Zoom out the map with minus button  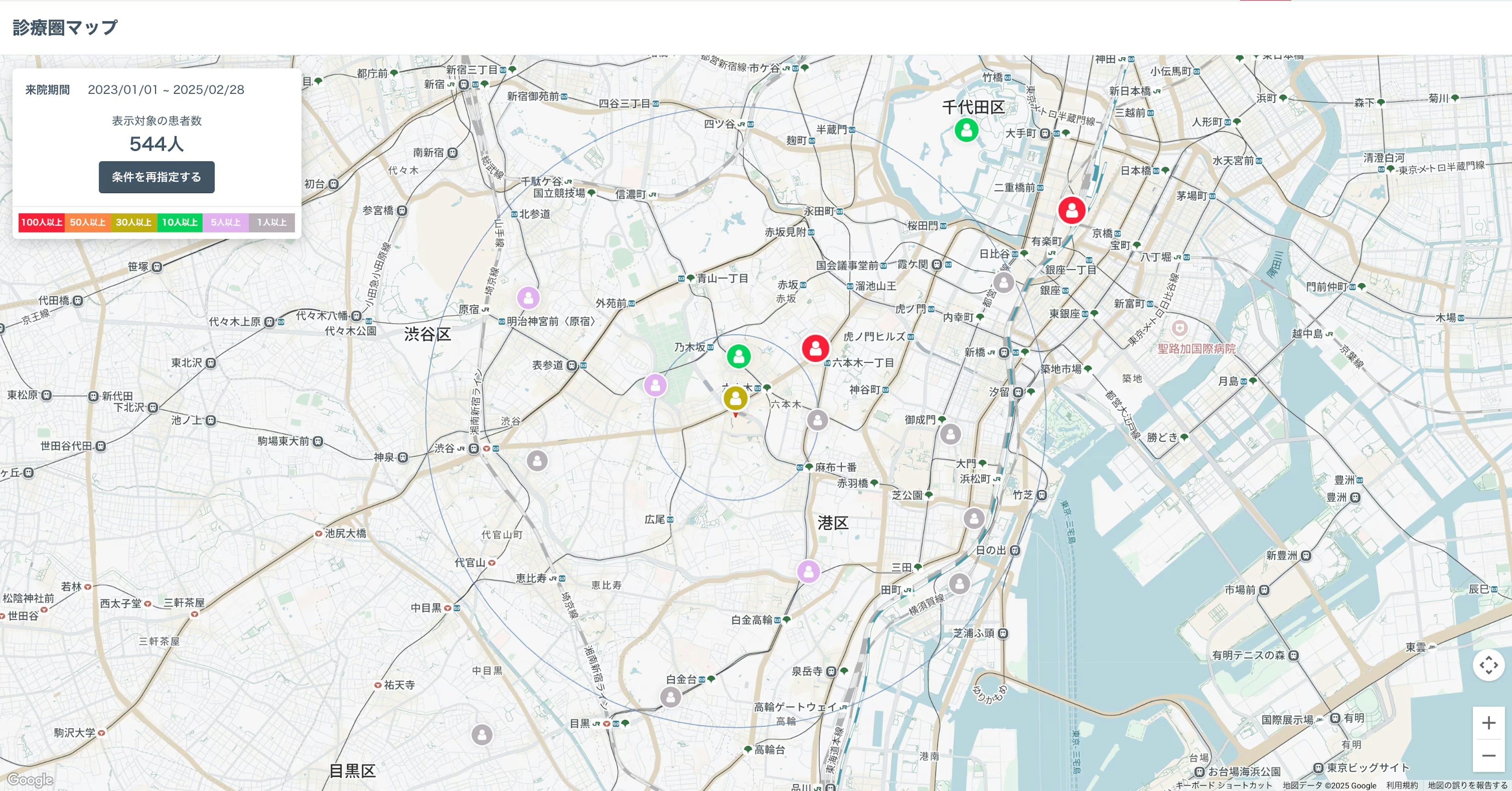tap(1488, 755)
